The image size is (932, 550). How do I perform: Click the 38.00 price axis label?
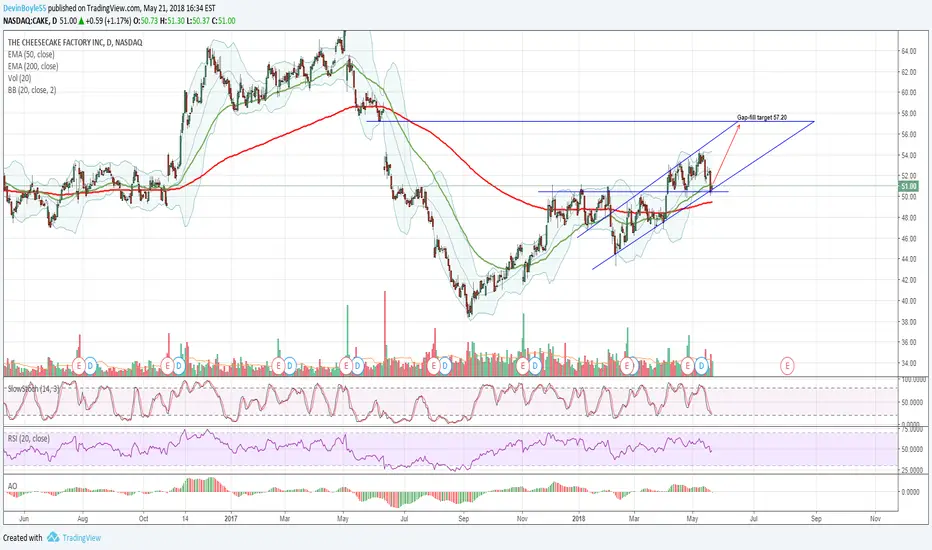click(908, 322)
